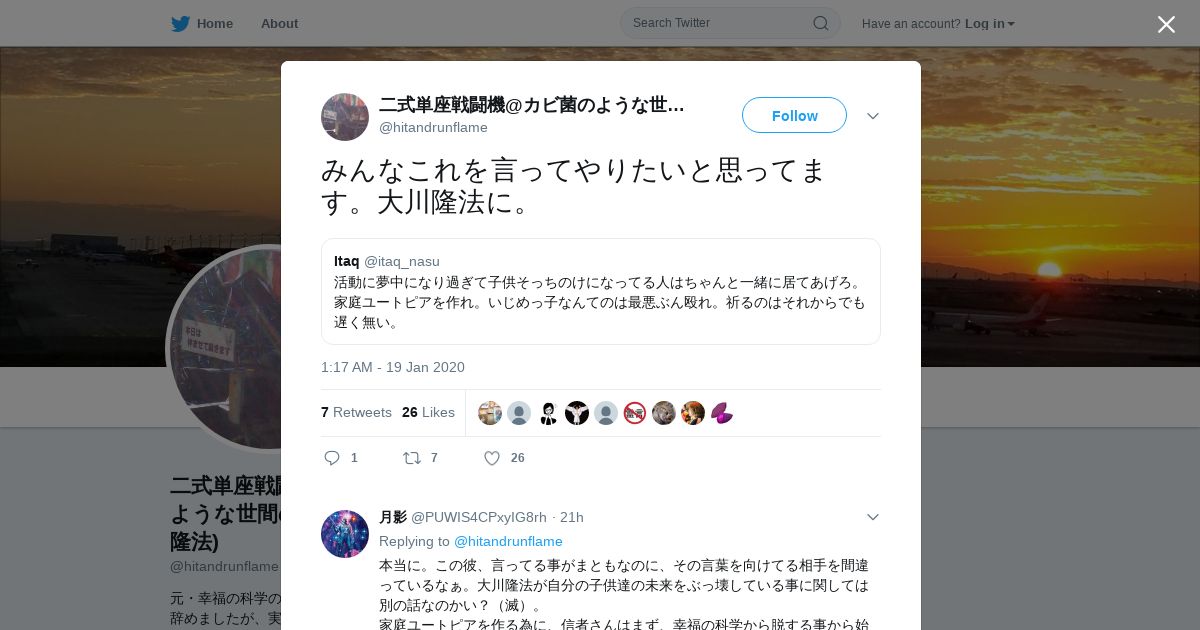Follow @hitandrunflame with the Follow button

[x=794, y=115]
